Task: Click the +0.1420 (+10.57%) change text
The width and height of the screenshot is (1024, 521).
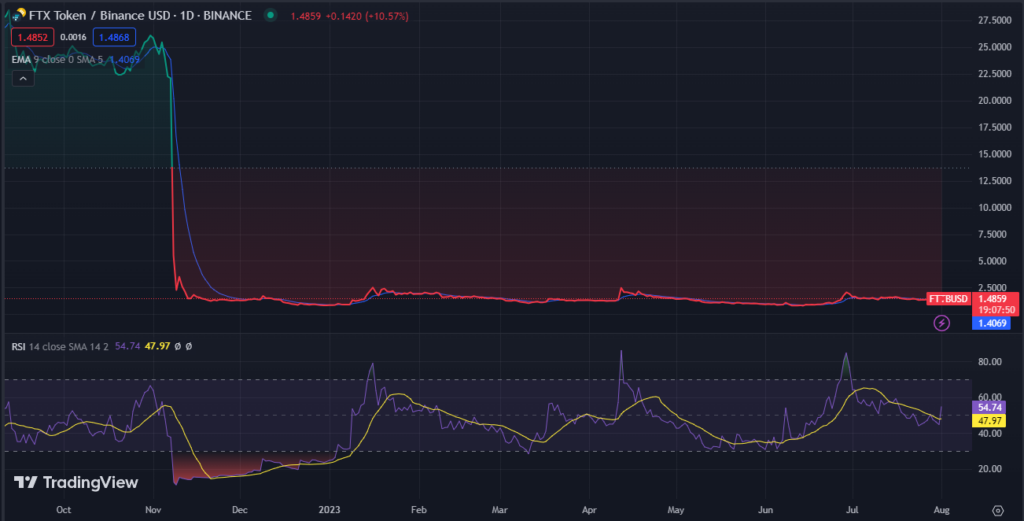Action: coord(366,16)
